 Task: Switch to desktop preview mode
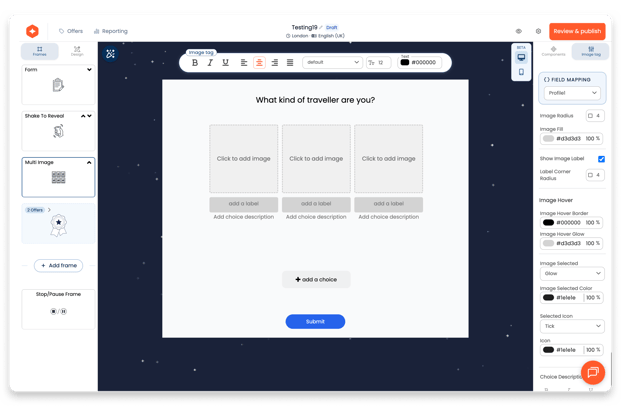(521, 57)
